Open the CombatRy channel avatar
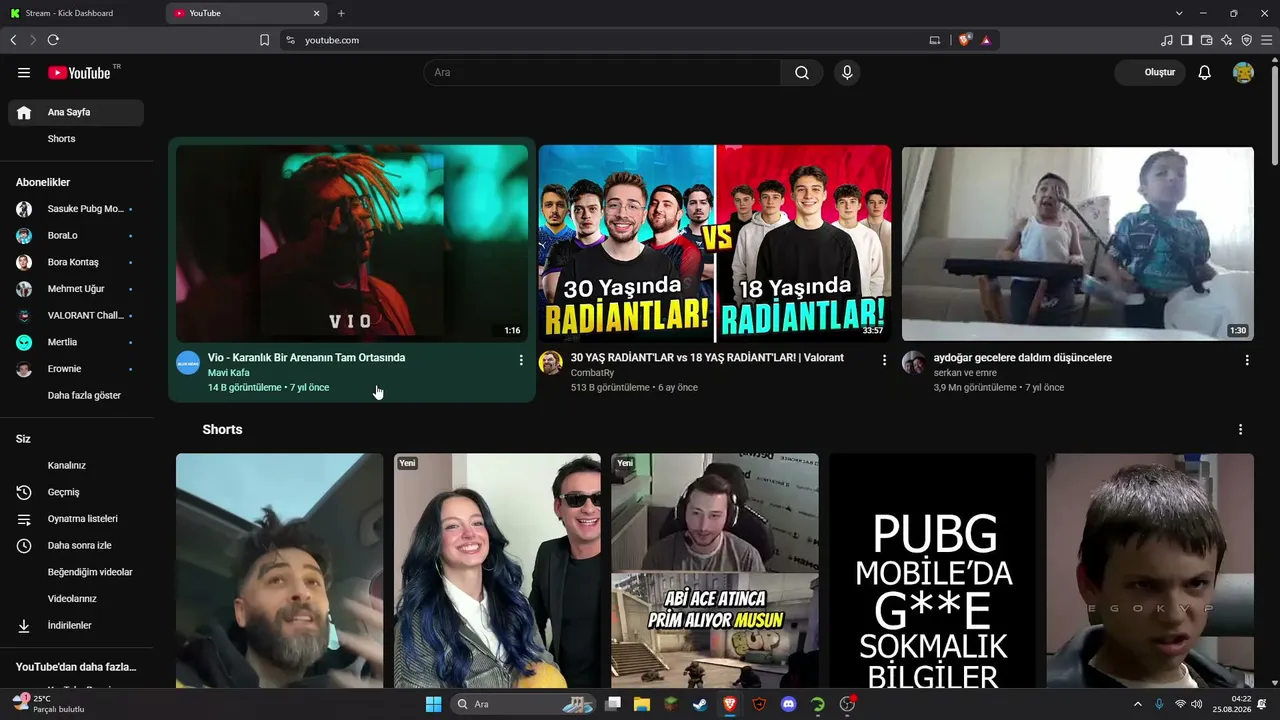 551,363
